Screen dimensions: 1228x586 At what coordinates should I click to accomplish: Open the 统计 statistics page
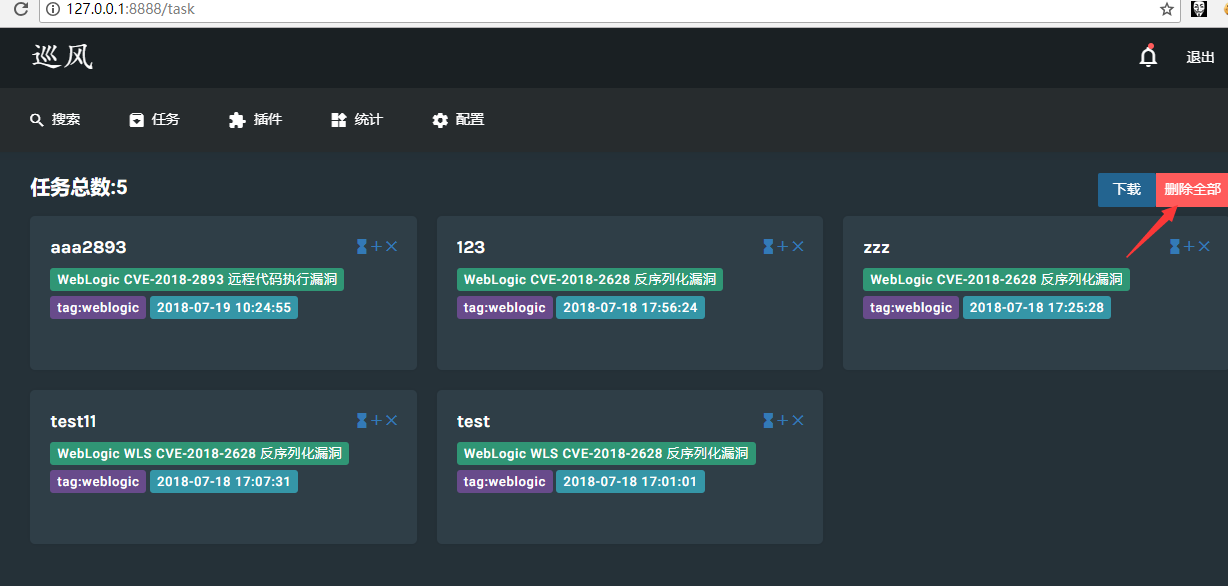(x=357, y=119)
